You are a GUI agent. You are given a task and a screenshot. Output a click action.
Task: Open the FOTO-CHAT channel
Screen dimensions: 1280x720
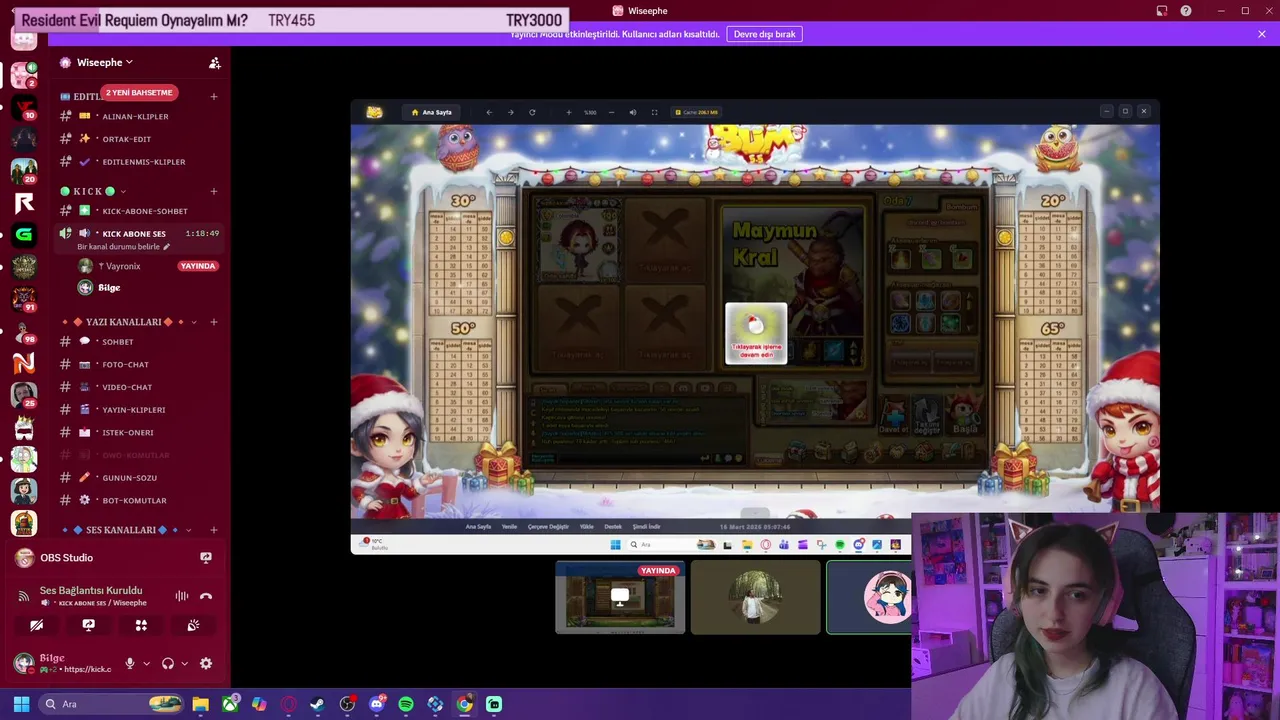pos(140,365)
